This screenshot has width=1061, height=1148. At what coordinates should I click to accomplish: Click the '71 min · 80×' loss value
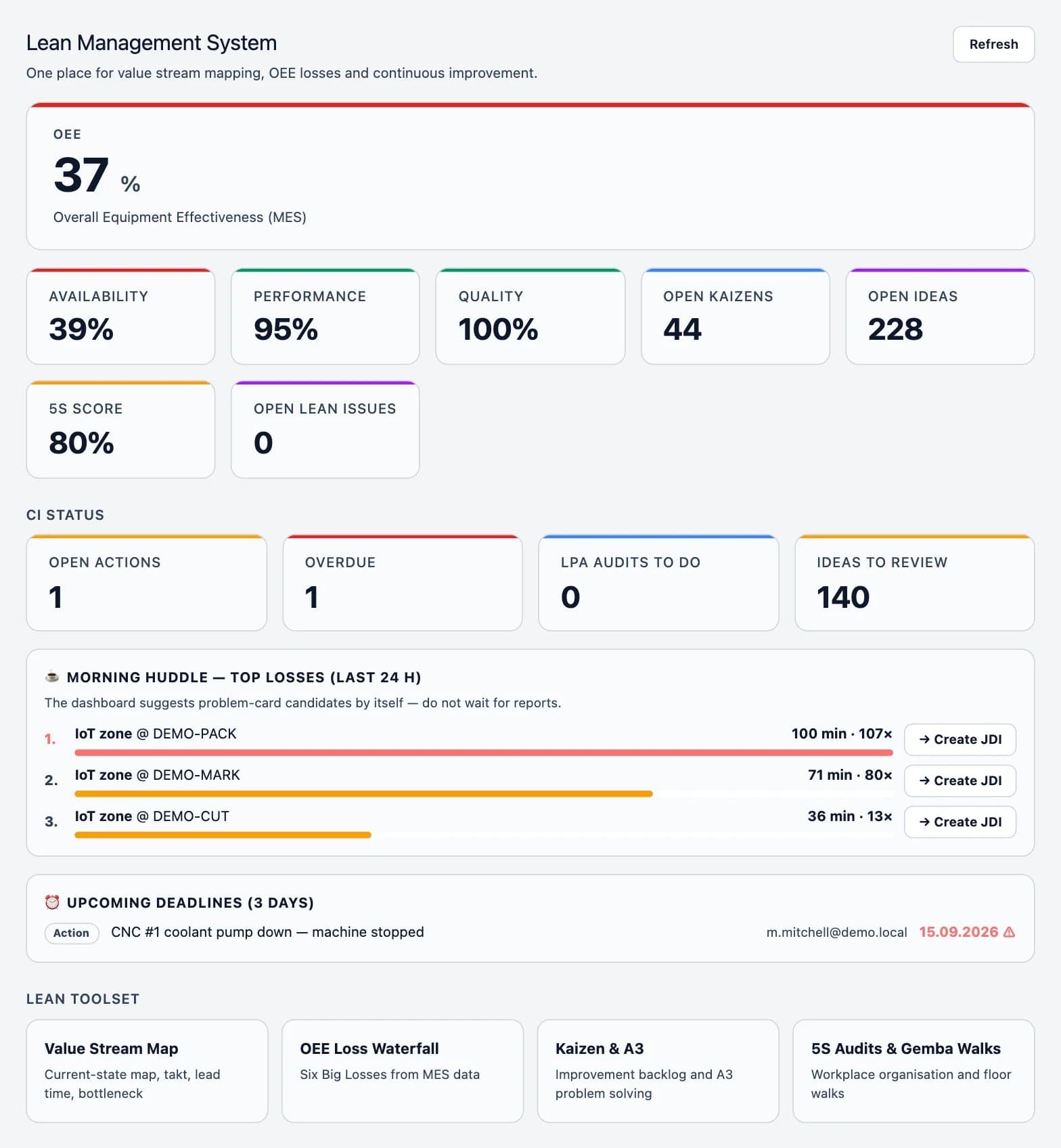coord(850,775)
